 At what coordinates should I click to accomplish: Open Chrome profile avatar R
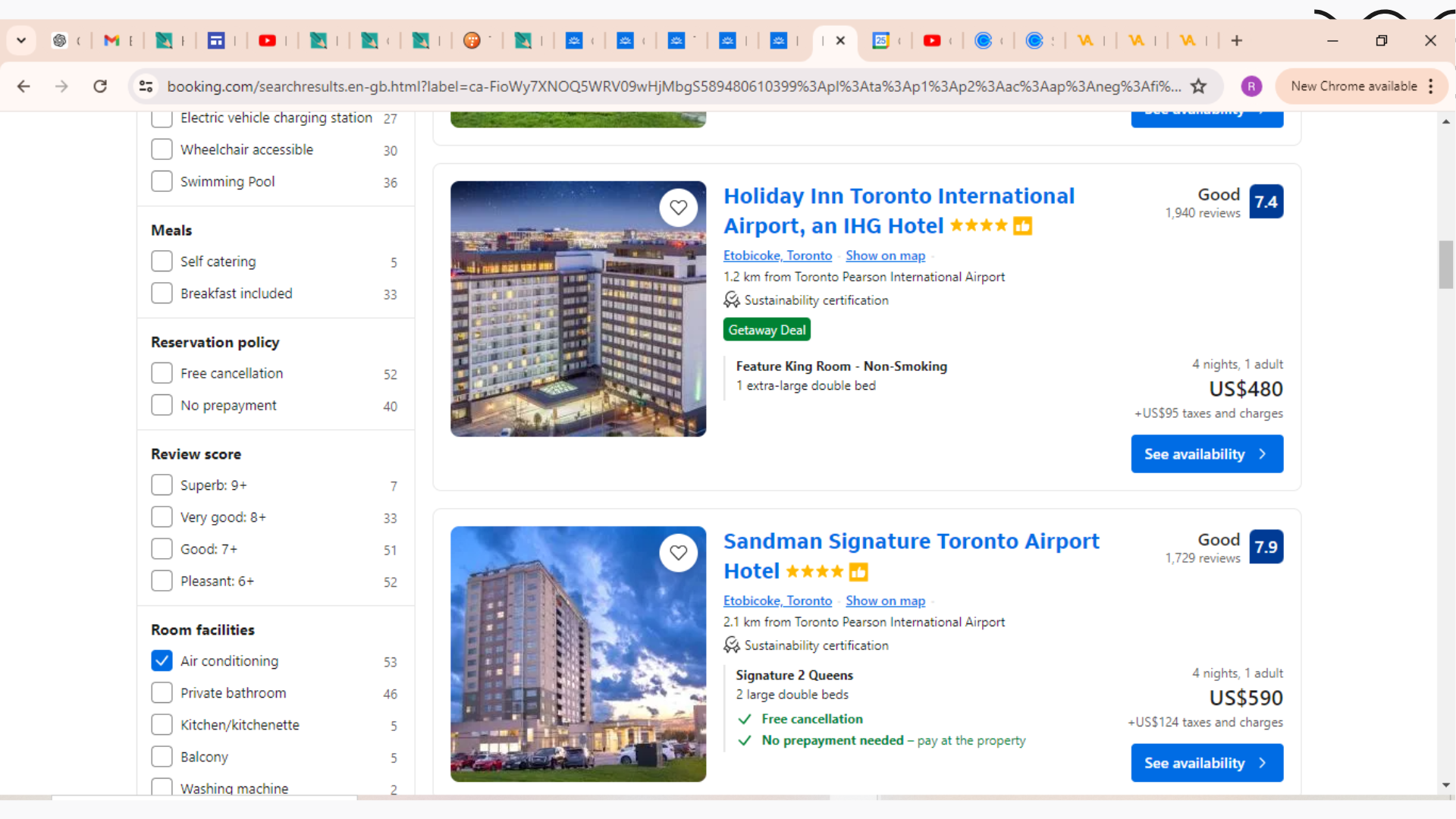pyautogui.click(x=1251, y=86)
